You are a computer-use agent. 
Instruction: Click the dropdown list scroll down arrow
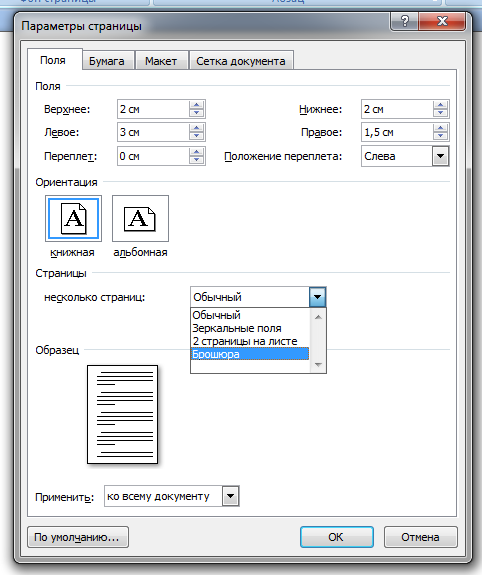point(318,365)
